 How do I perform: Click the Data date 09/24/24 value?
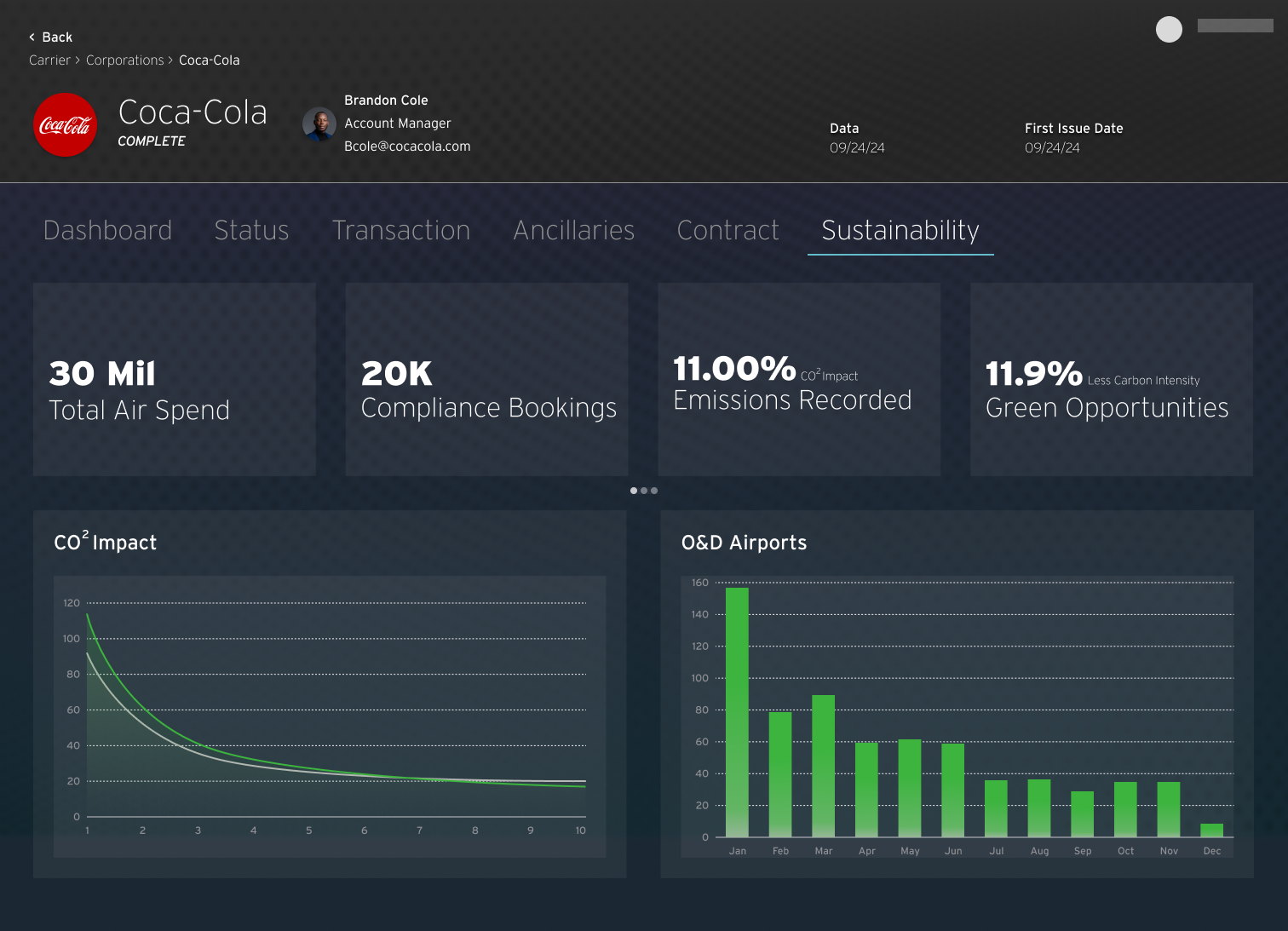tap(857, 148)
